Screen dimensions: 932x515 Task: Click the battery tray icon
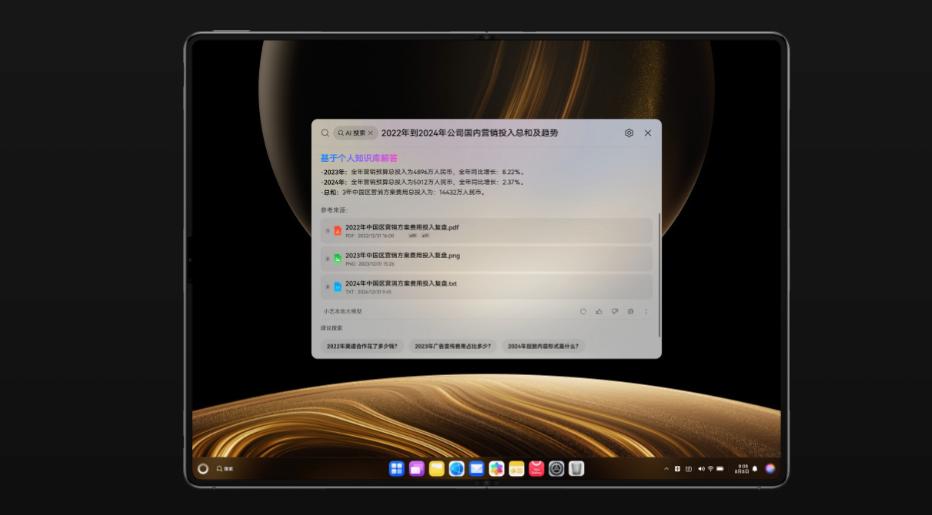[720, 469]
